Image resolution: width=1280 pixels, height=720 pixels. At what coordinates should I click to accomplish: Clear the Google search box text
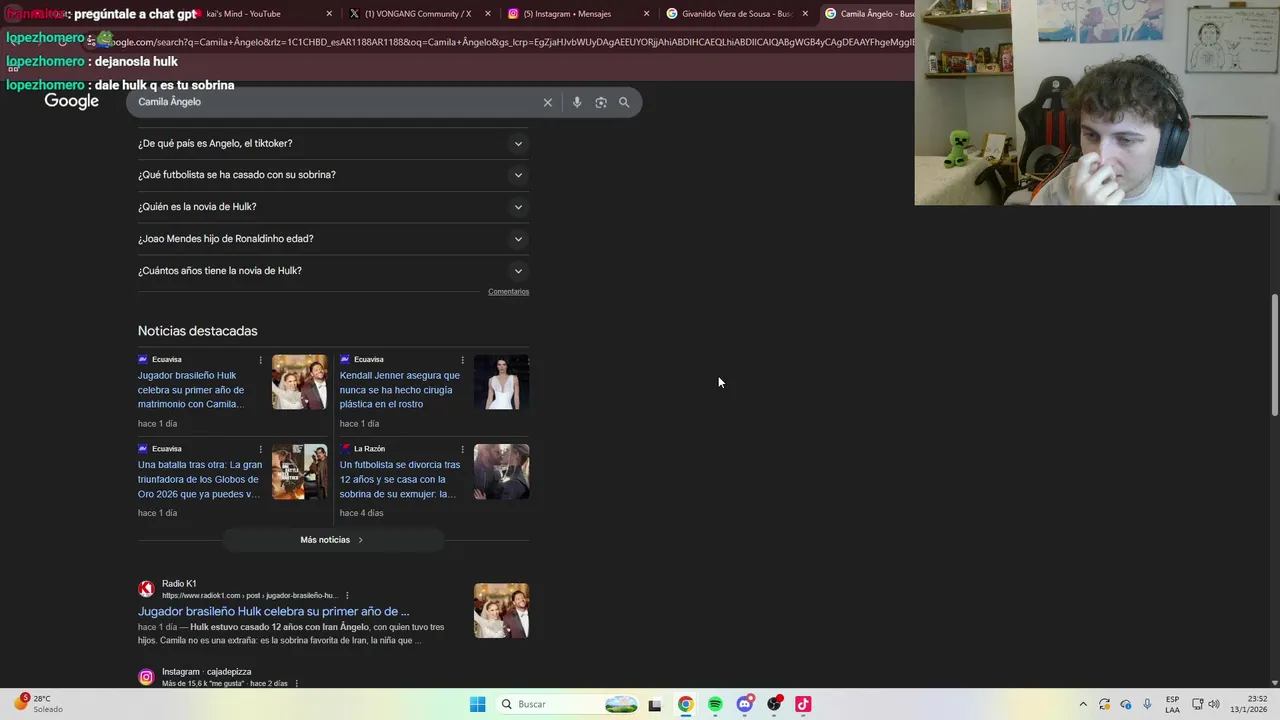click(x=547, y=102)
